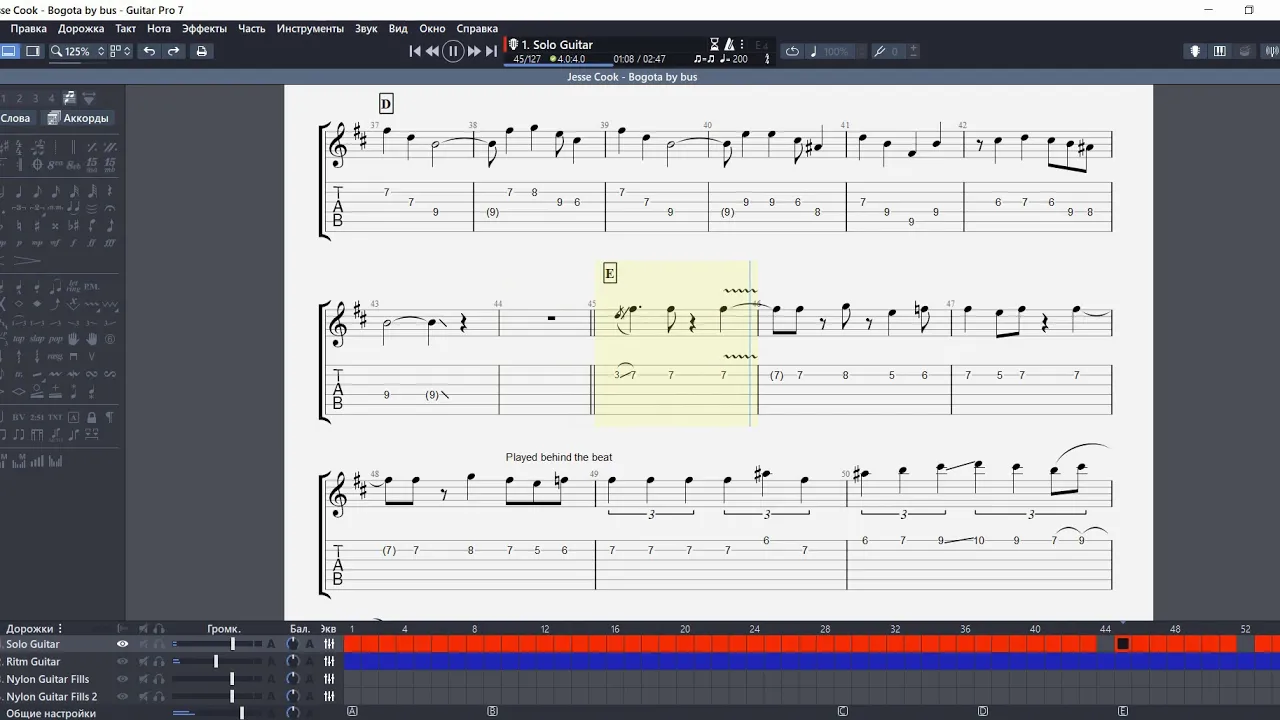The height and width of the screenshot is (720, 1280).
Task: Show the guitar fretboard view
Action: pos(1195,51)
